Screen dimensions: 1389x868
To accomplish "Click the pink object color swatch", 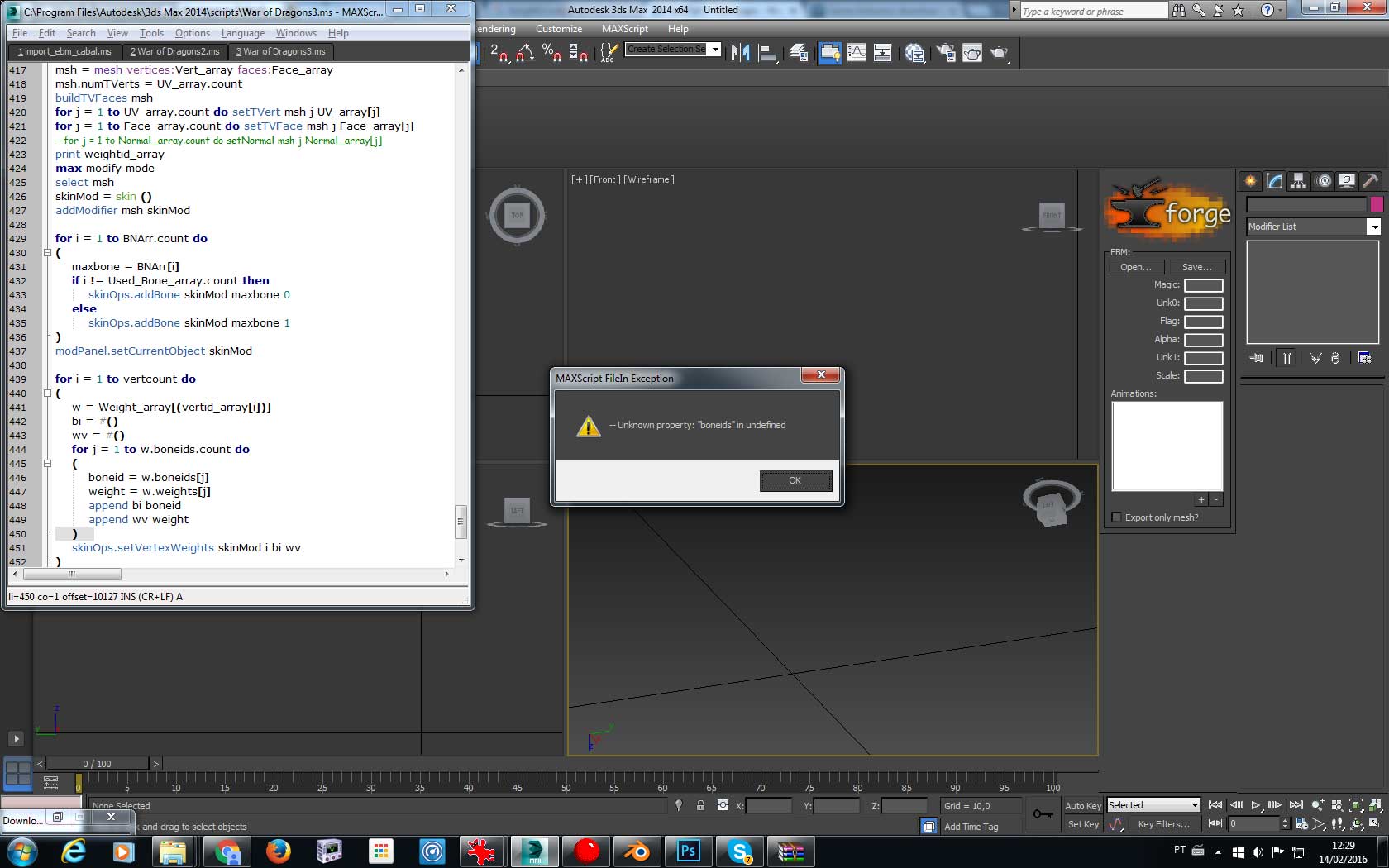I will [x=1377, y=204].
